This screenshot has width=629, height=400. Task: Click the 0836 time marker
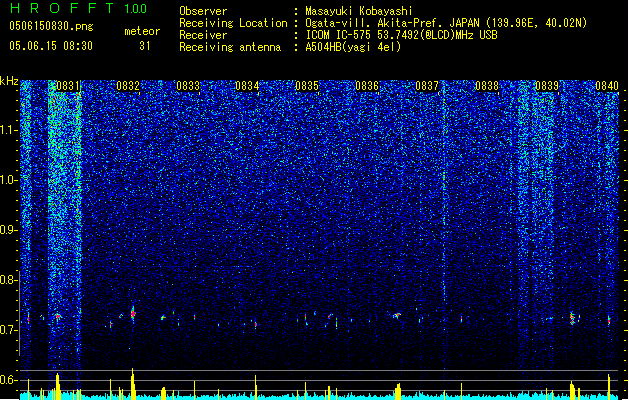(x=367, y=86)
